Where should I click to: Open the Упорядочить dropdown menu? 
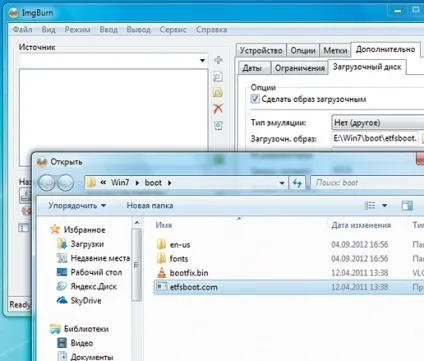pyautogui.click(x=77, y=206)
